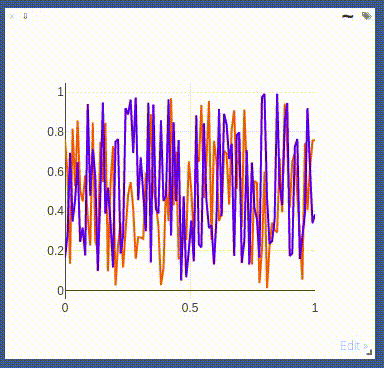Click x-axis label 1
The width and height of the screenshot is (384, 368).
(x=315, y=308)
